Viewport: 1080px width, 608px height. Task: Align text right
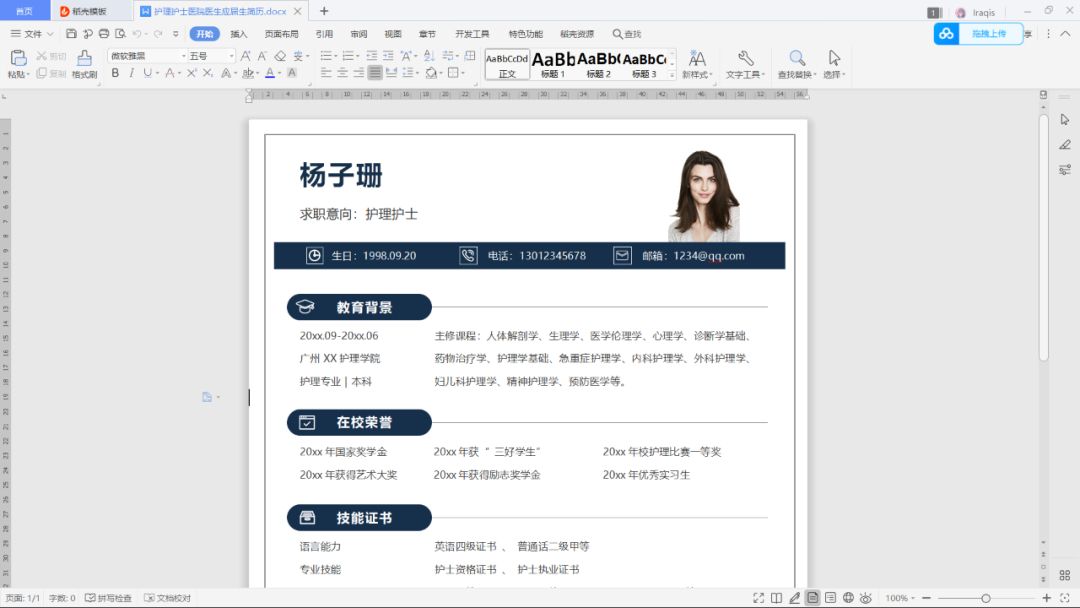click(x=359, y=73)
